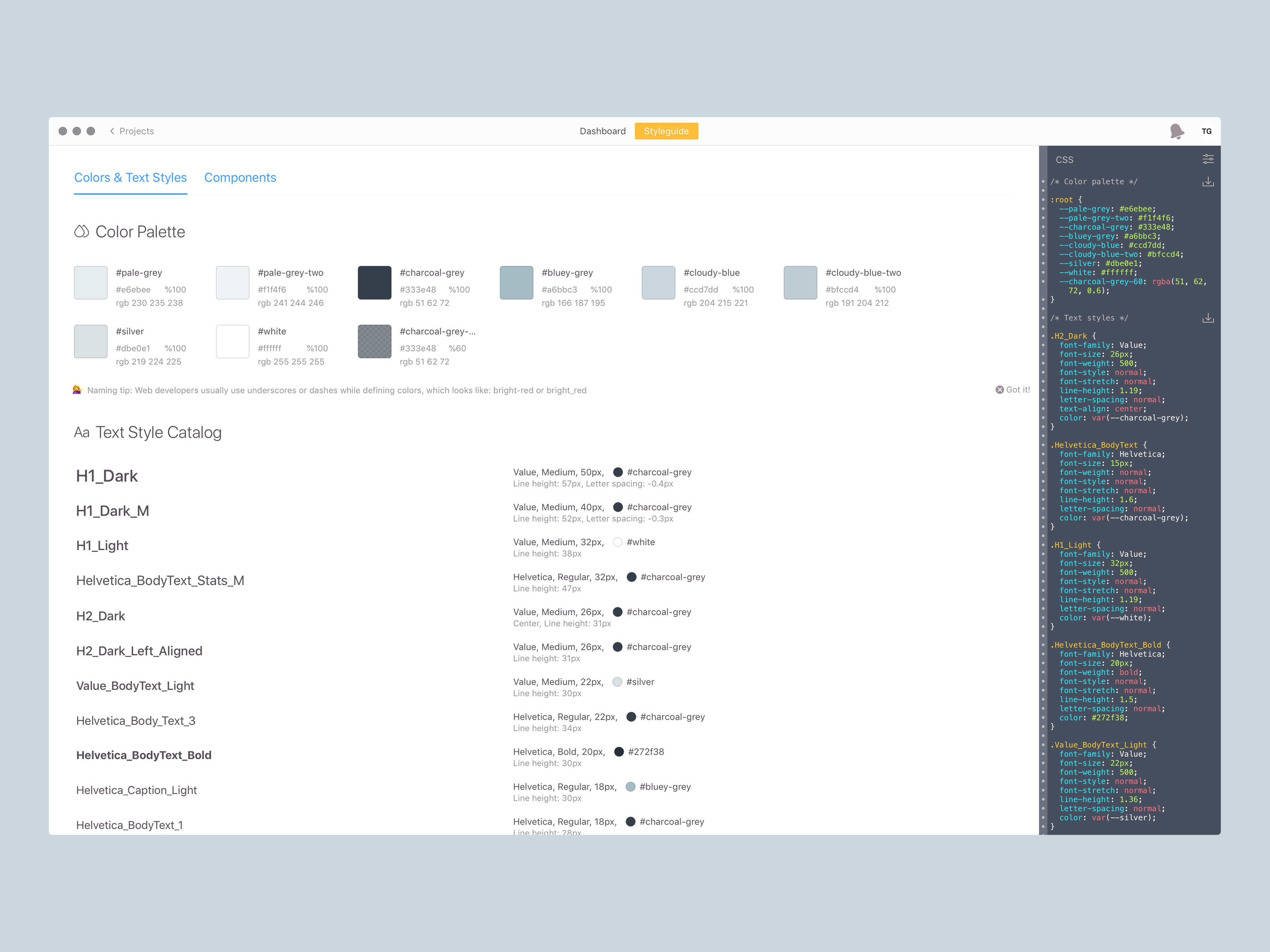Select the Colors & Text Styles tab
This screenshot has height=952, width=1270.
[130, 178]
